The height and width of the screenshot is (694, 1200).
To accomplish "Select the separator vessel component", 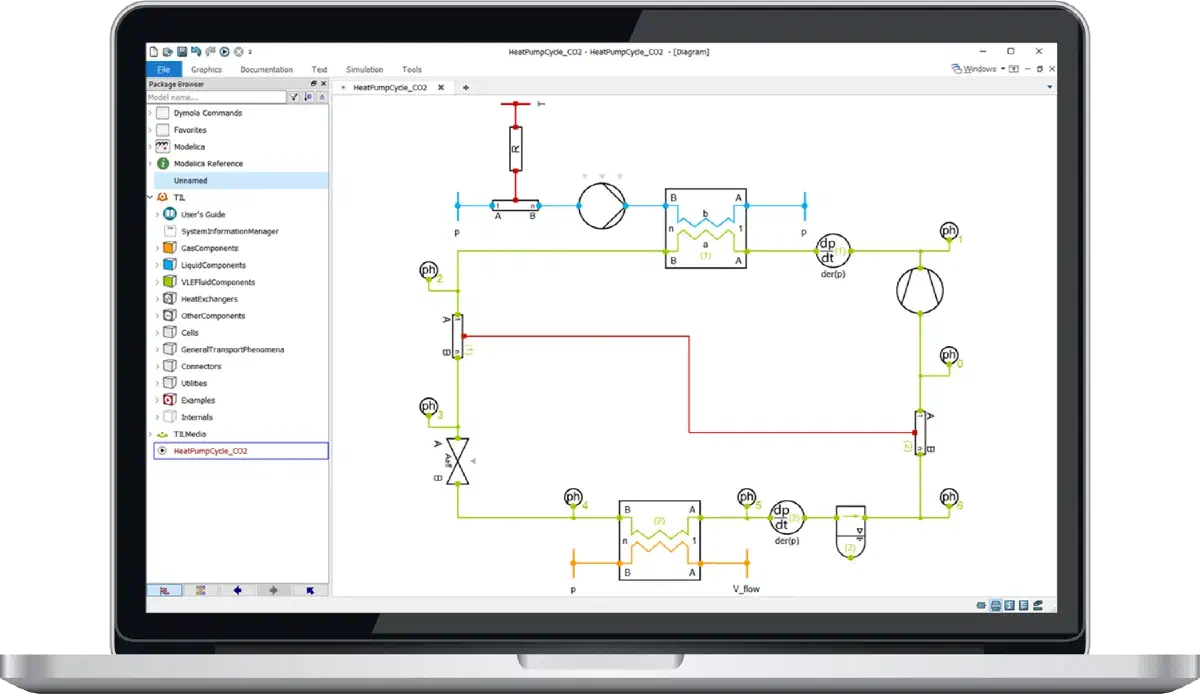I will tap(850, 532).
